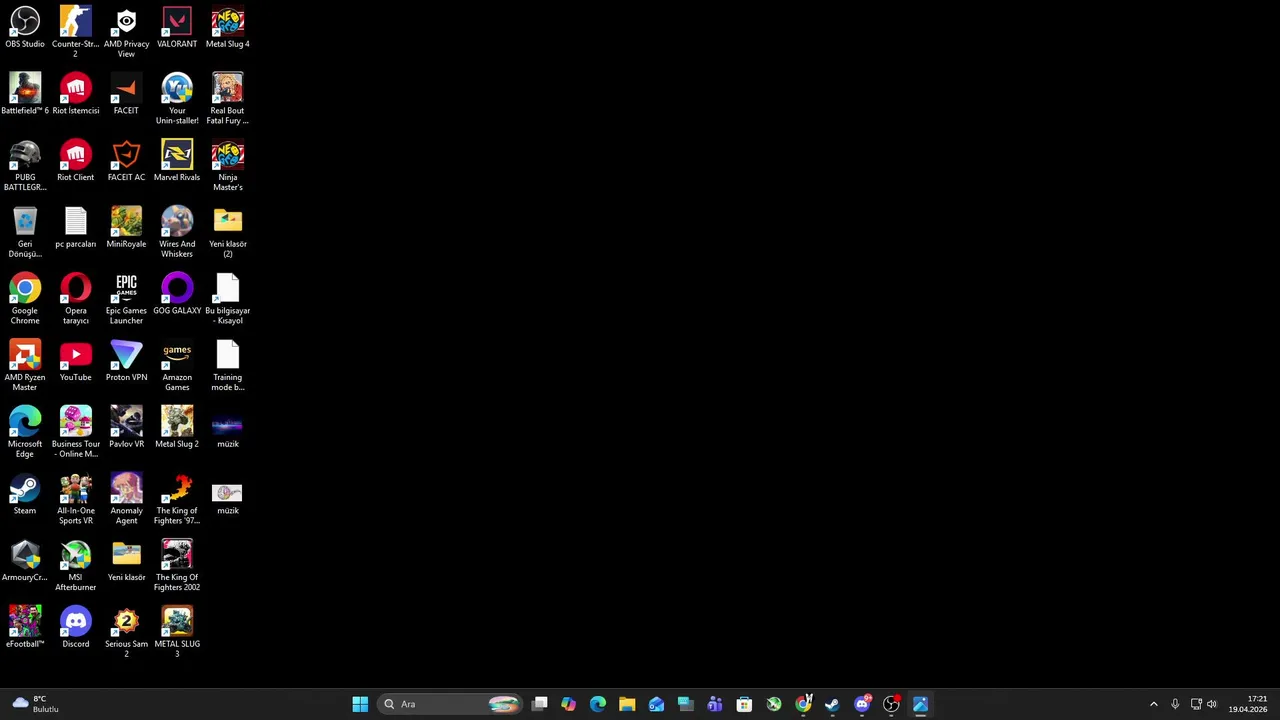Click the microphone tray icon
This screenshot has width=1280, height=720.
(1175, 704)
